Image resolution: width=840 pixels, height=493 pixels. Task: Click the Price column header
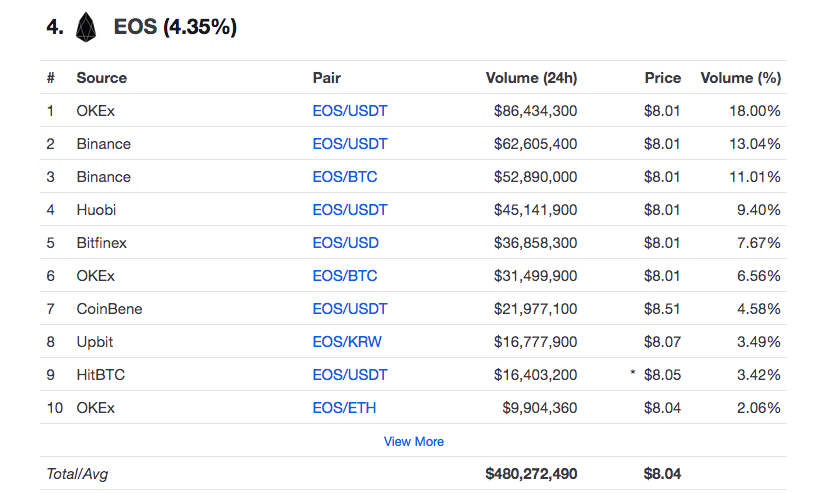pyautogui.click(x=663, y=78)
